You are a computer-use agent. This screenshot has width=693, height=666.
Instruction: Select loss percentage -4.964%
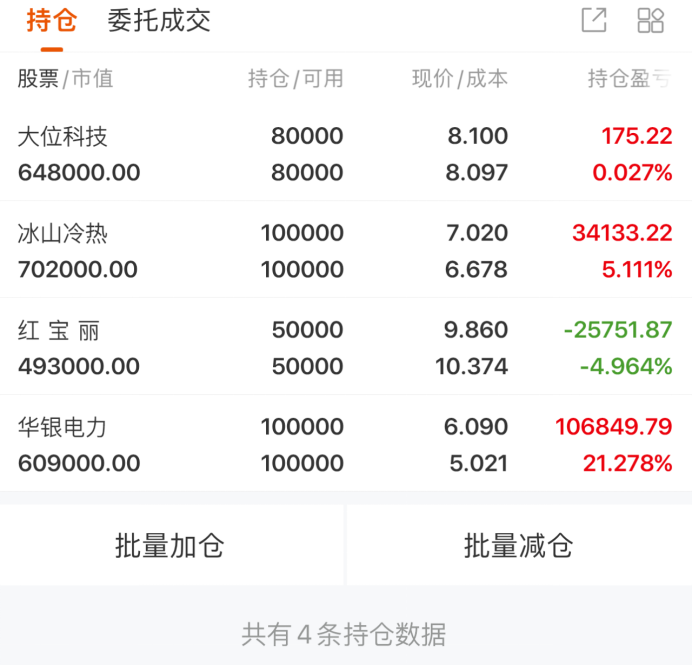click(x=626, y=366)
